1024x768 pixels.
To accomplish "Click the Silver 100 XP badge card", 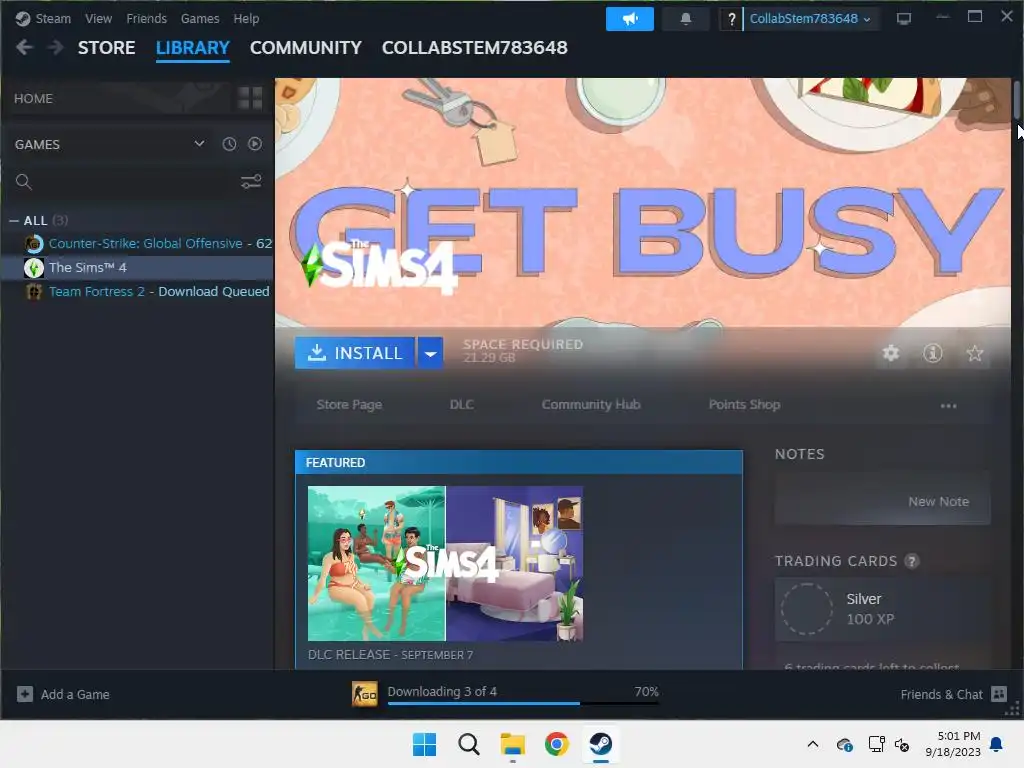I will point(882,609).
